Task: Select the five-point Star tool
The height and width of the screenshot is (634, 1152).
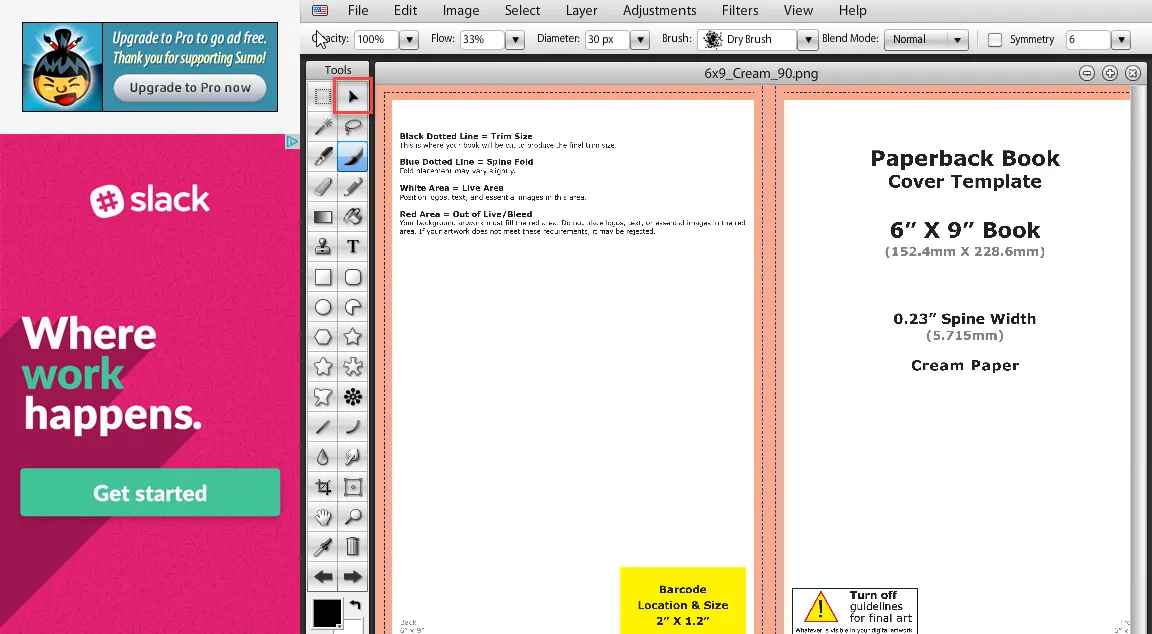Action: pos(353,337)
